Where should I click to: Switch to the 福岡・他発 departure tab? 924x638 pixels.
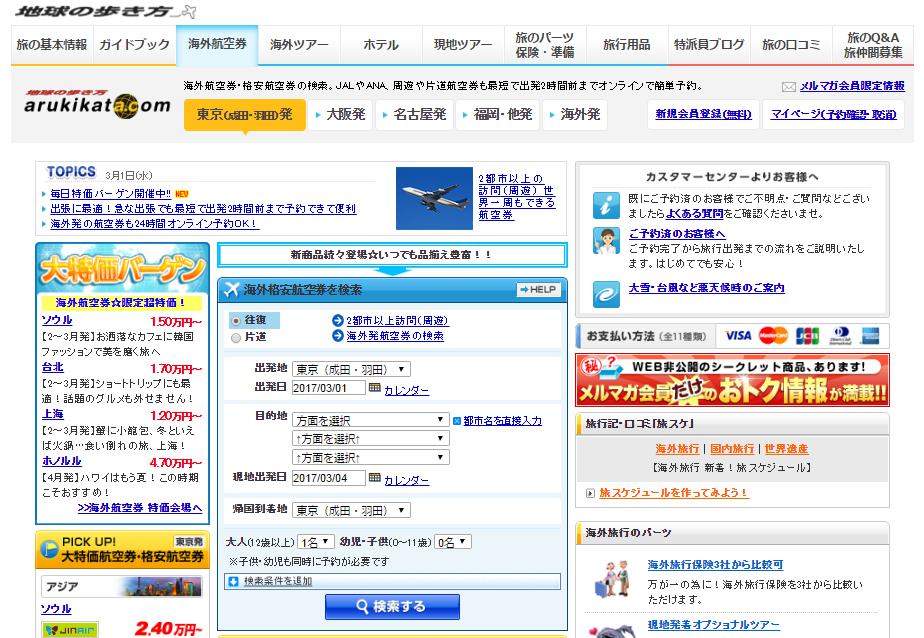click(x=497, y=114)
